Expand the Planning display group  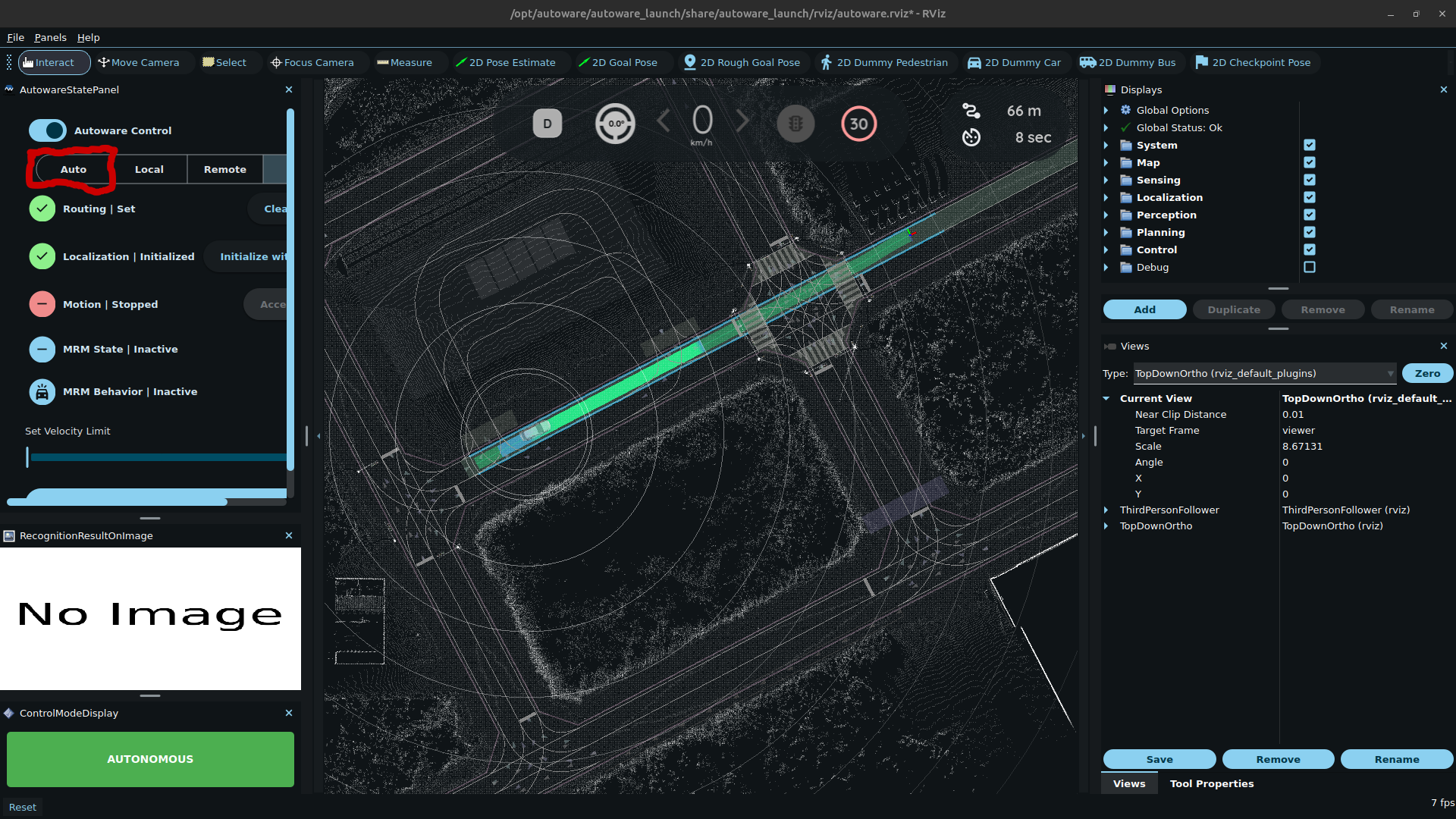1106,232
